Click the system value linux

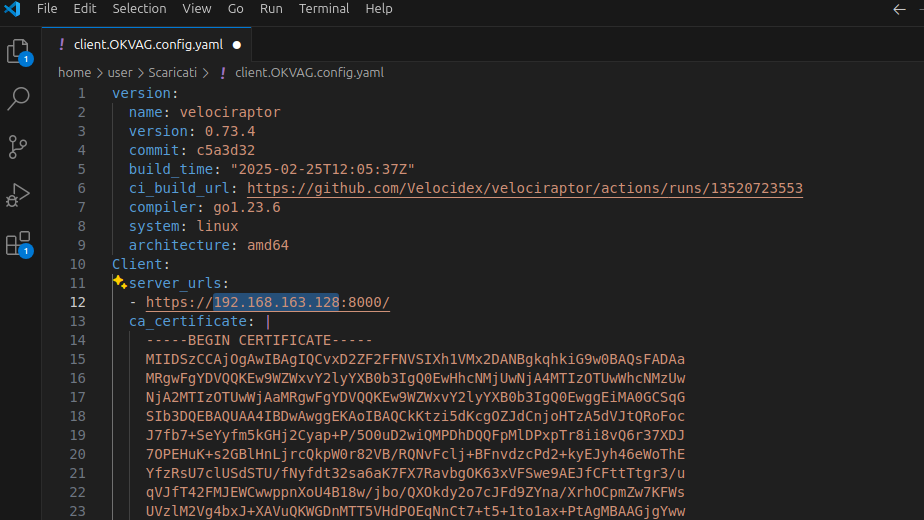[217, 226]
